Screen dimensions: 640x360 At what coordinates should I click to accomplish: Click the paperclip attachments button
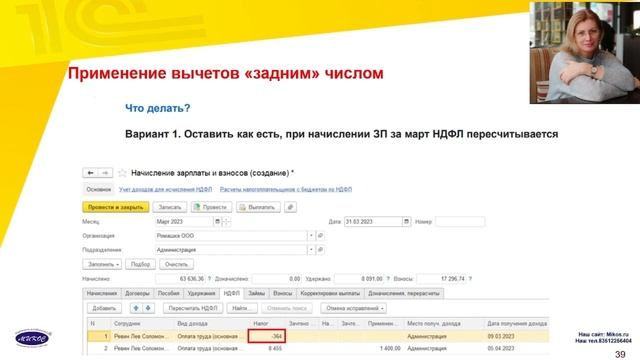click(290, 207)
